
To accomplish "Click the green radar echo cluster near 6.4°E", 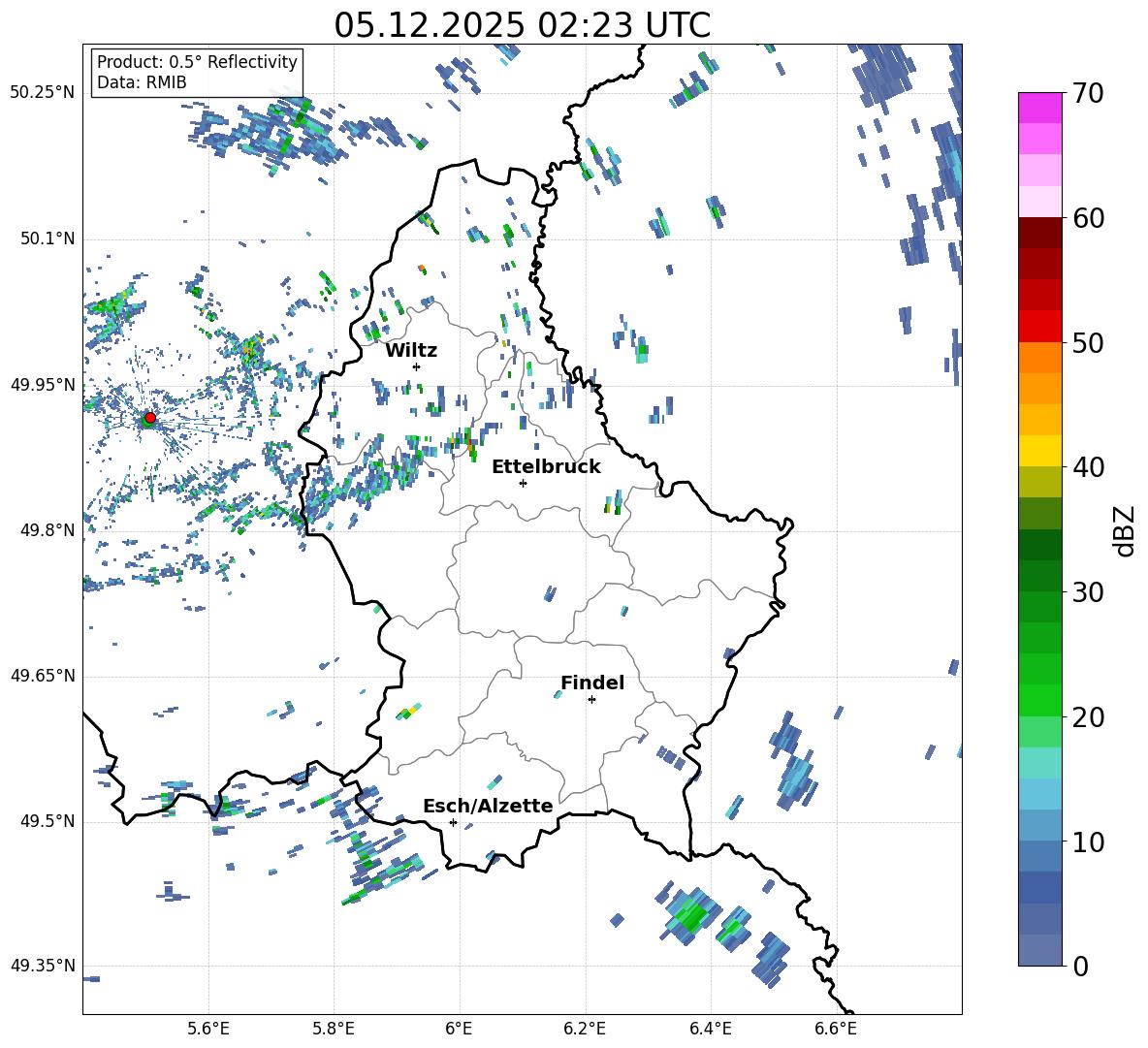I will pos(690,915).
